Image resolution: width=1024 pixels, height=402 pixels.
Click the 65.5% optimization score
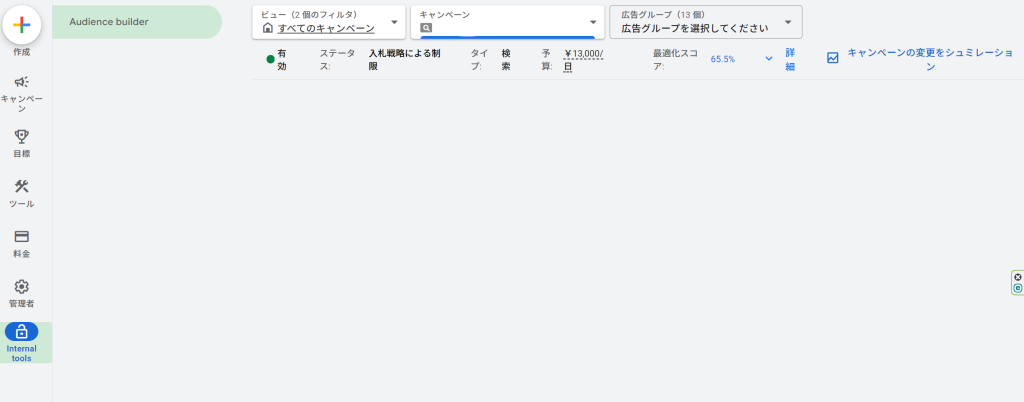[x=722, y=59]
